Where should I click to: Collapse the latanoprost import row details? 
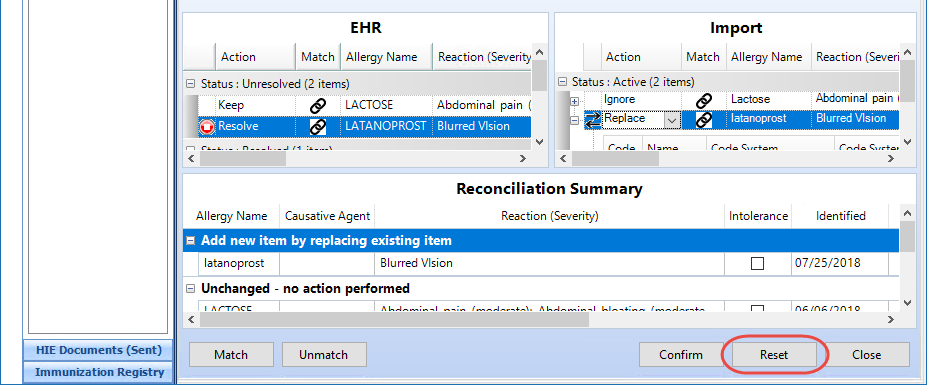(x=574, y=120)
